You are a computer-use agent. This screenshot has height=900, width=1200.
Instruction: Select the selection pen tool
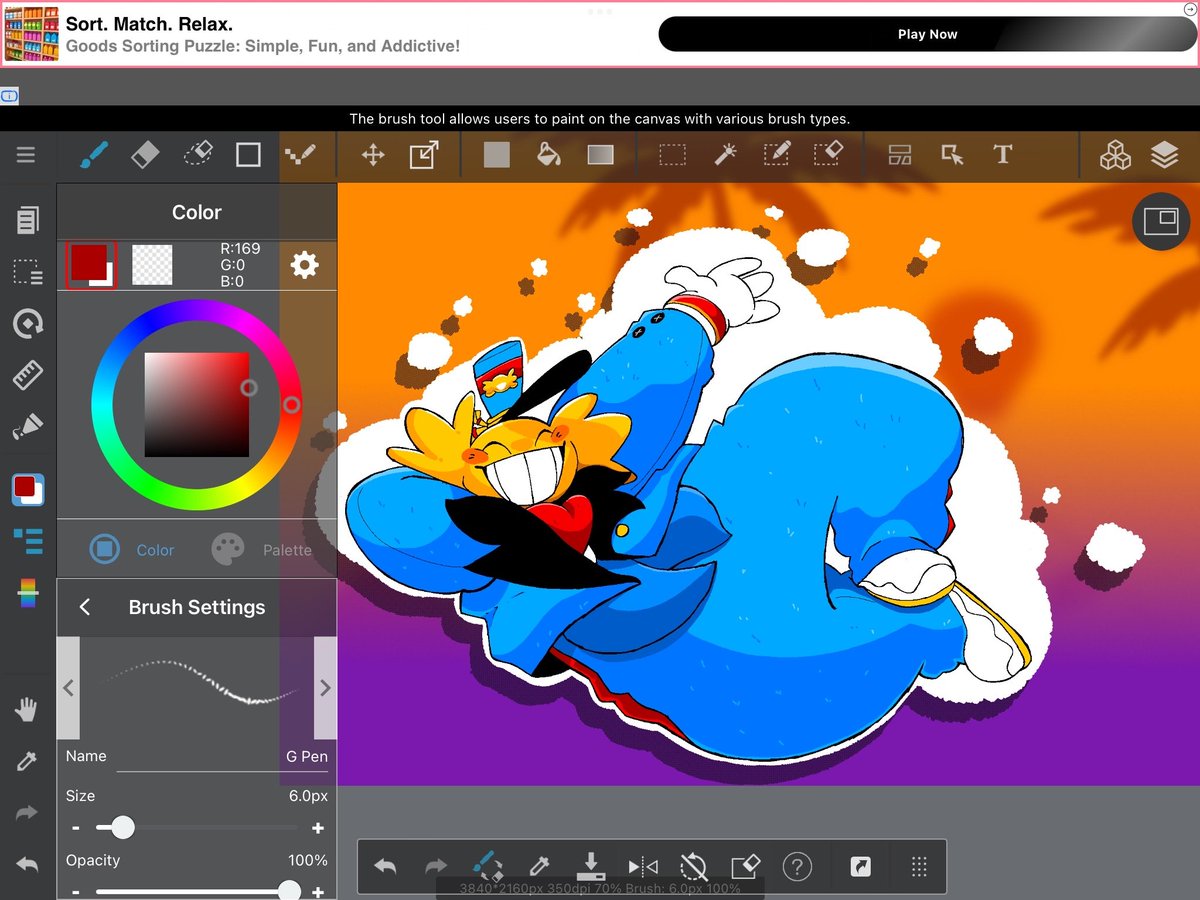pos(777,154)
